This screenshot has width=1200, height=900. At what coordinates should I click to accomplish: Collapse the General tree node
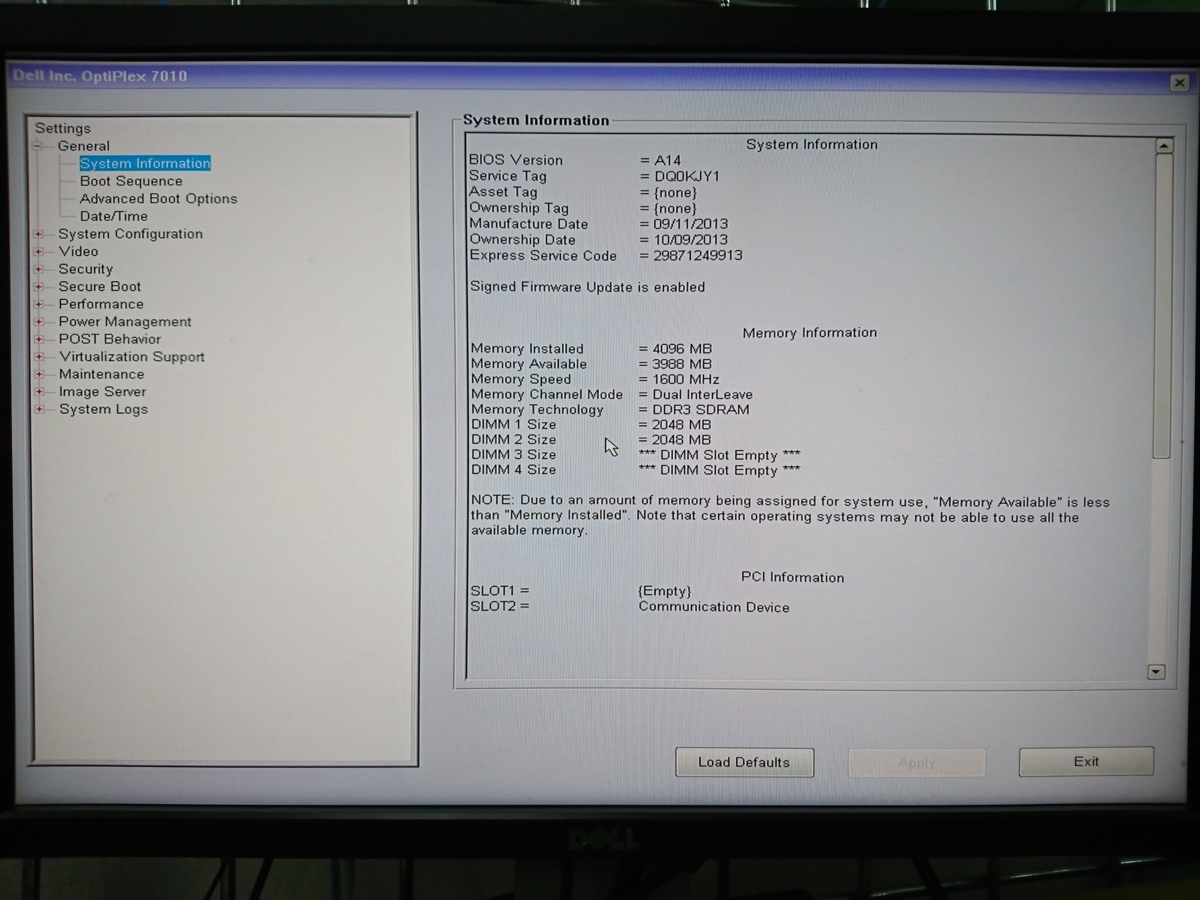click(39, 146)
